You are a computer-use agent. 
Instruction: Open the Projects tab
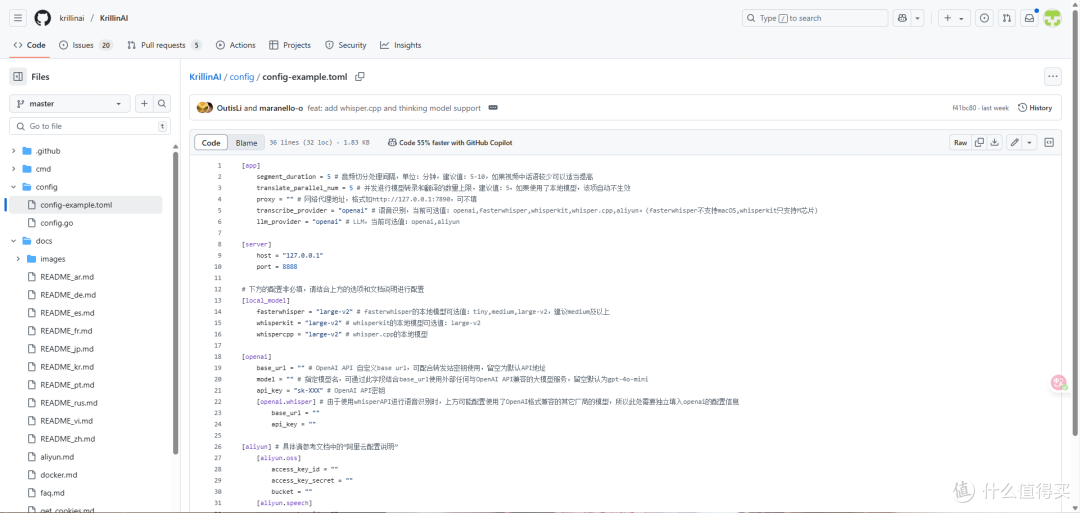[290, 45]
